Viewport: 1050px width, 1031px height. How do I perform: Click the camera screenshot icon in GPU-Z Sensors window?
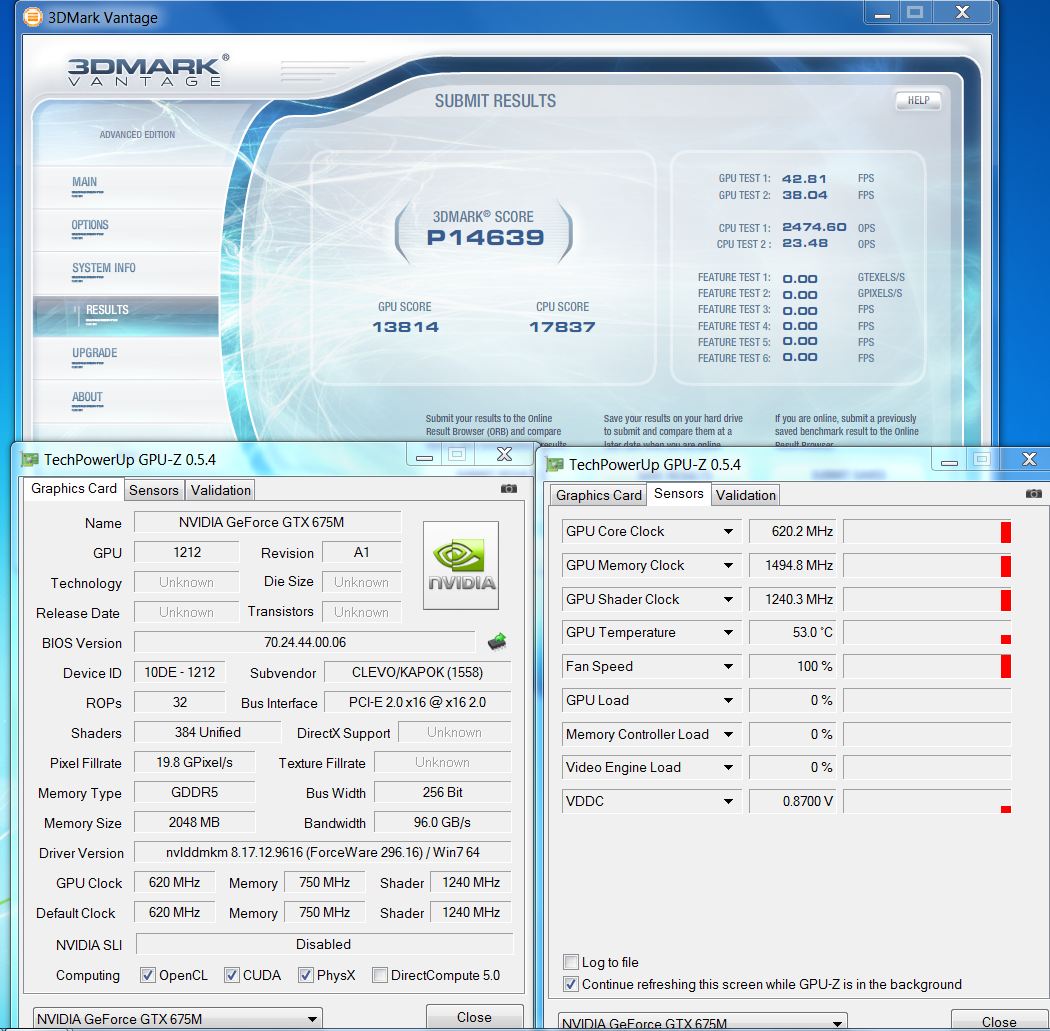coord(1033,493)
